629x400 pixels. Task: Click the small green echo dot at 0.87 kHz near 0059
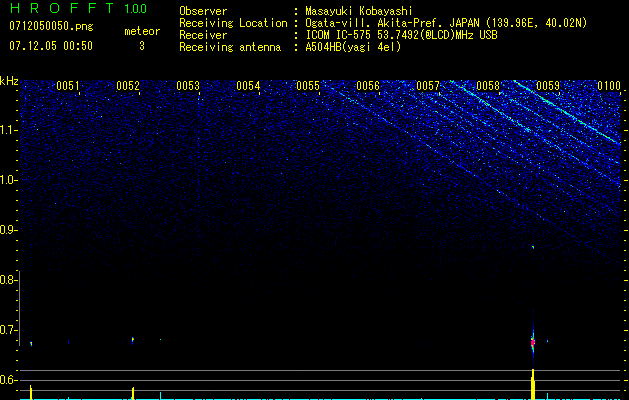533,247
